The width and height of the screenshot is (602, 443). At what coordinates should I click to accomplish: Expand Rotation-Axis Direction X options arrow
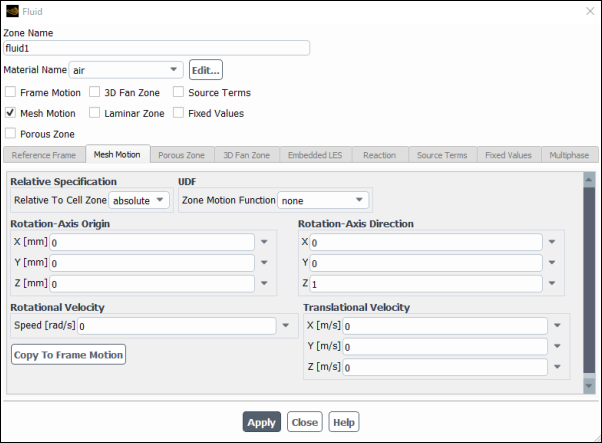552,242
